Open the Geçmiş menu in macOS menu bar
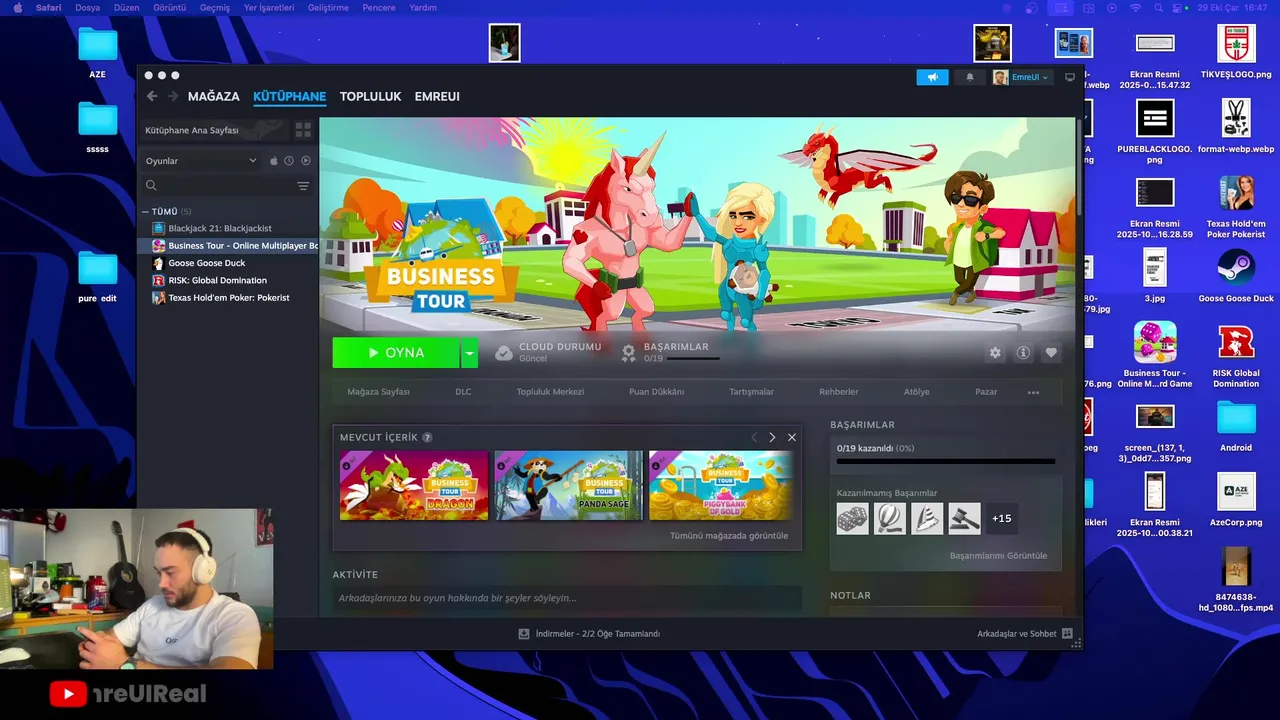This screenshot has width=1280, height=720. coord(215,7)
